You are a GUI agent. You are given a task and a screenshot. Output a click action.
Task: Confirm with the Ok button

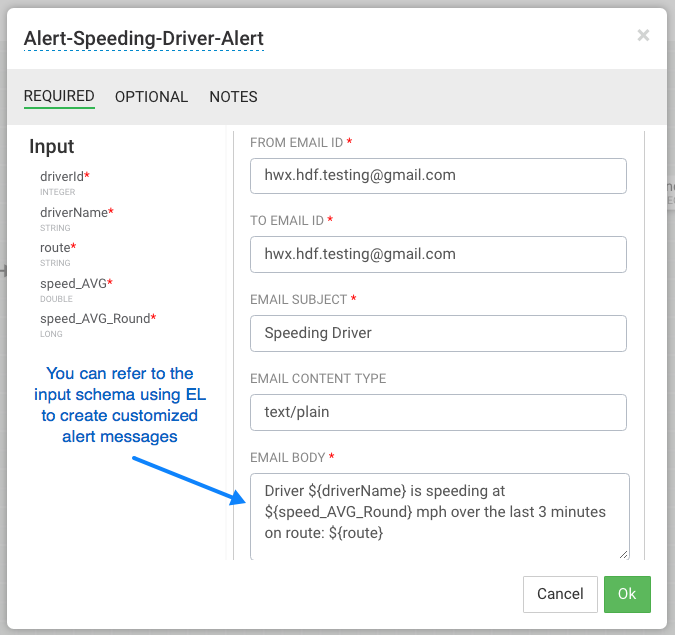click(627, 594)
